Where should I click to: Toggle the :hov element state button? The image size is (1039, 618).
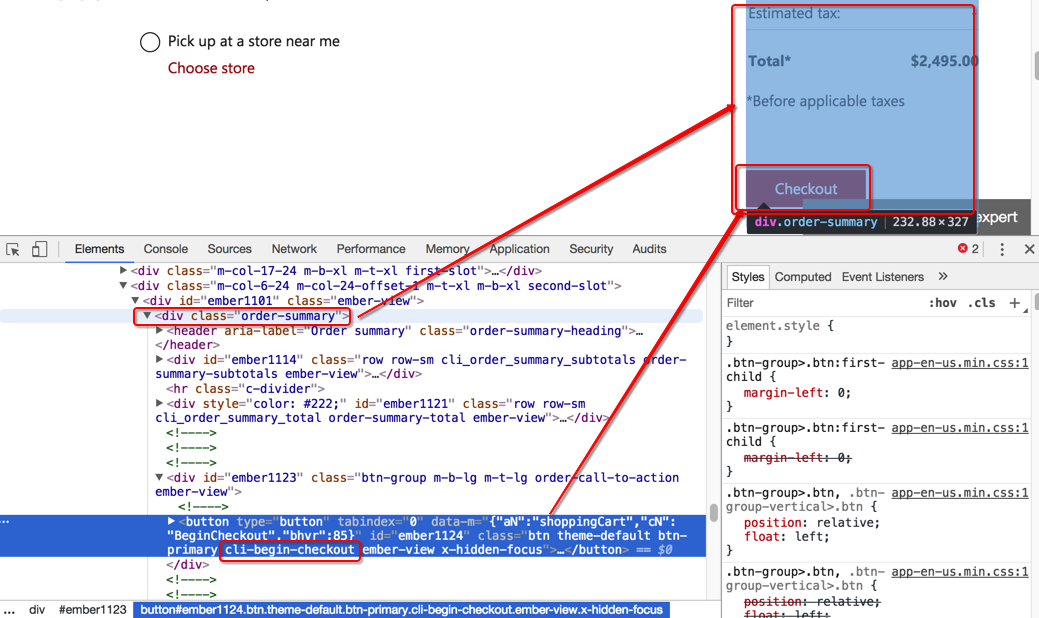click(x=942, y=303)
